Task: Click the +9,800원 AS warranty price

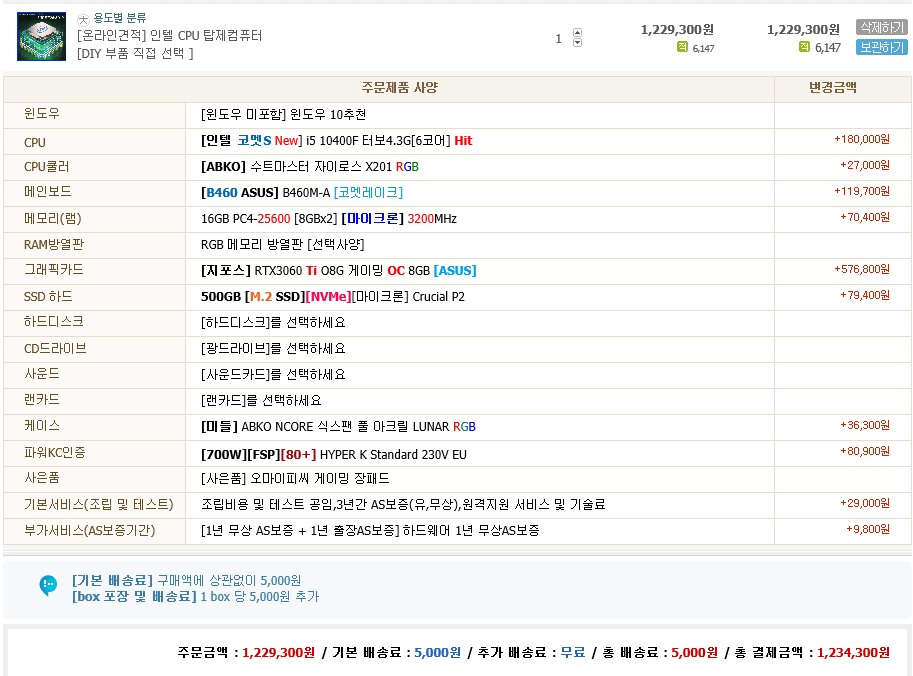Action: coord(868,529)
